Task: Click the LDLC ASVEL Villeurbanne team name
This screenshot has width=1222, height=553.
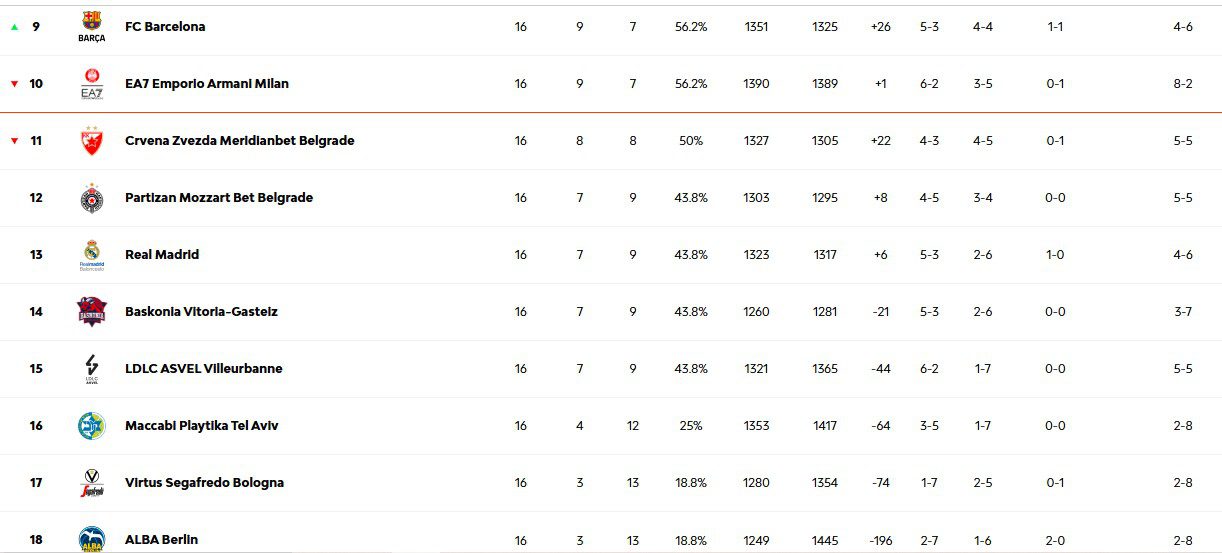Action: pyautogui.click(x=204, y=369)
